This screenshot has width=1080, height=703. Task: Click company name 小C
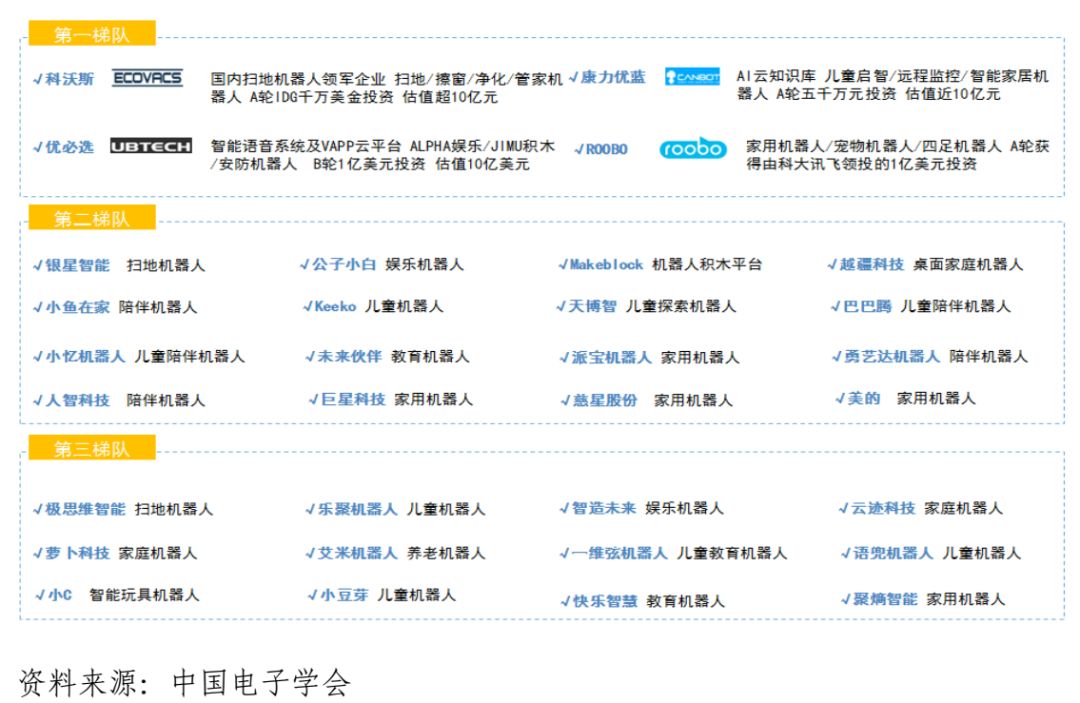[x=60, y=595]
